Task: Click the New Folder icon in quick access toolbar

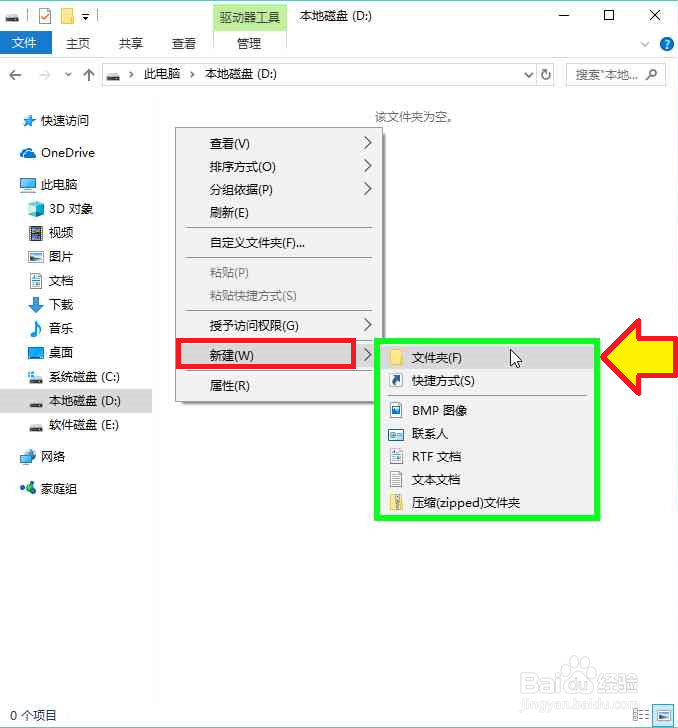Action: 67,17
